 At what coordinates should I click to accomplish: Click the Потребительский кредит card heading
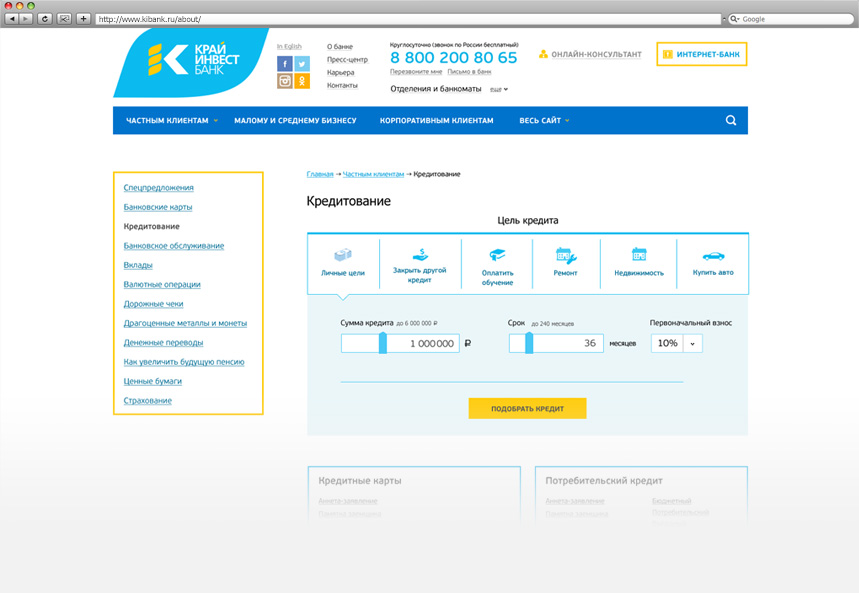604,481
